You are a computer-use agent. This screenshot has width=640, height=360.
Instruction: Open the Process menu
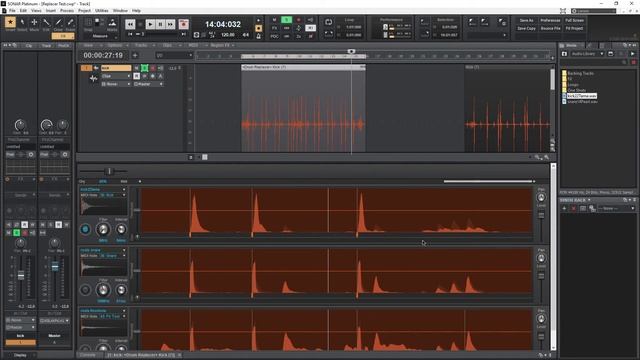67,11
